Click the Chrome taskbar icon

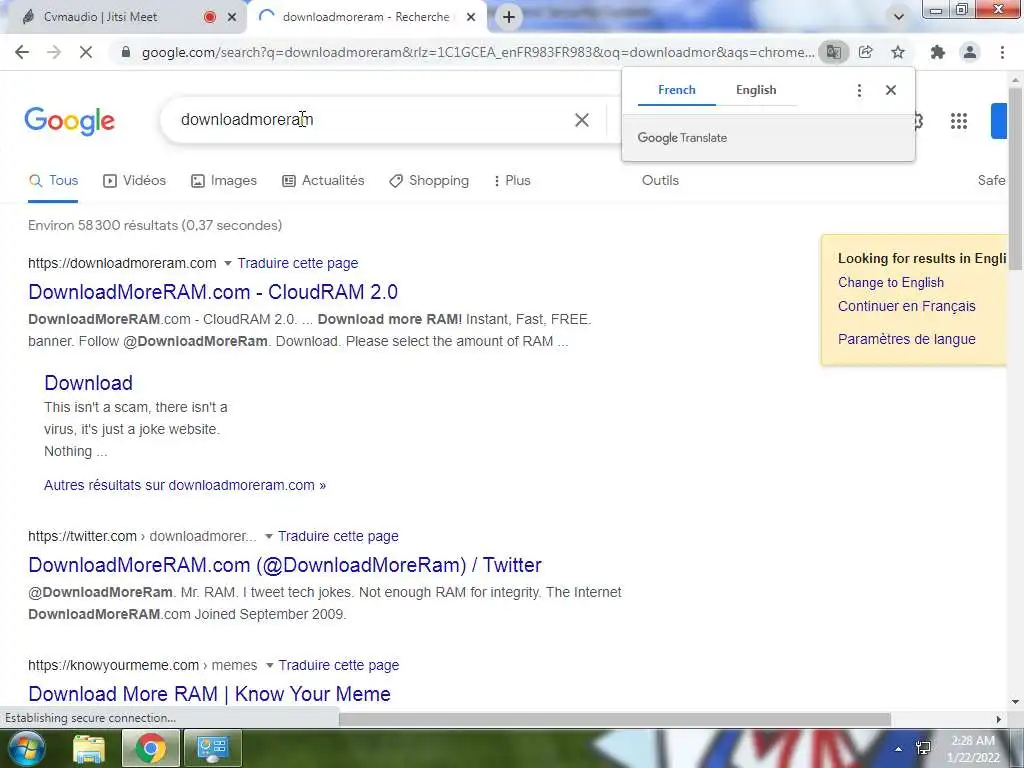(150, 748)
